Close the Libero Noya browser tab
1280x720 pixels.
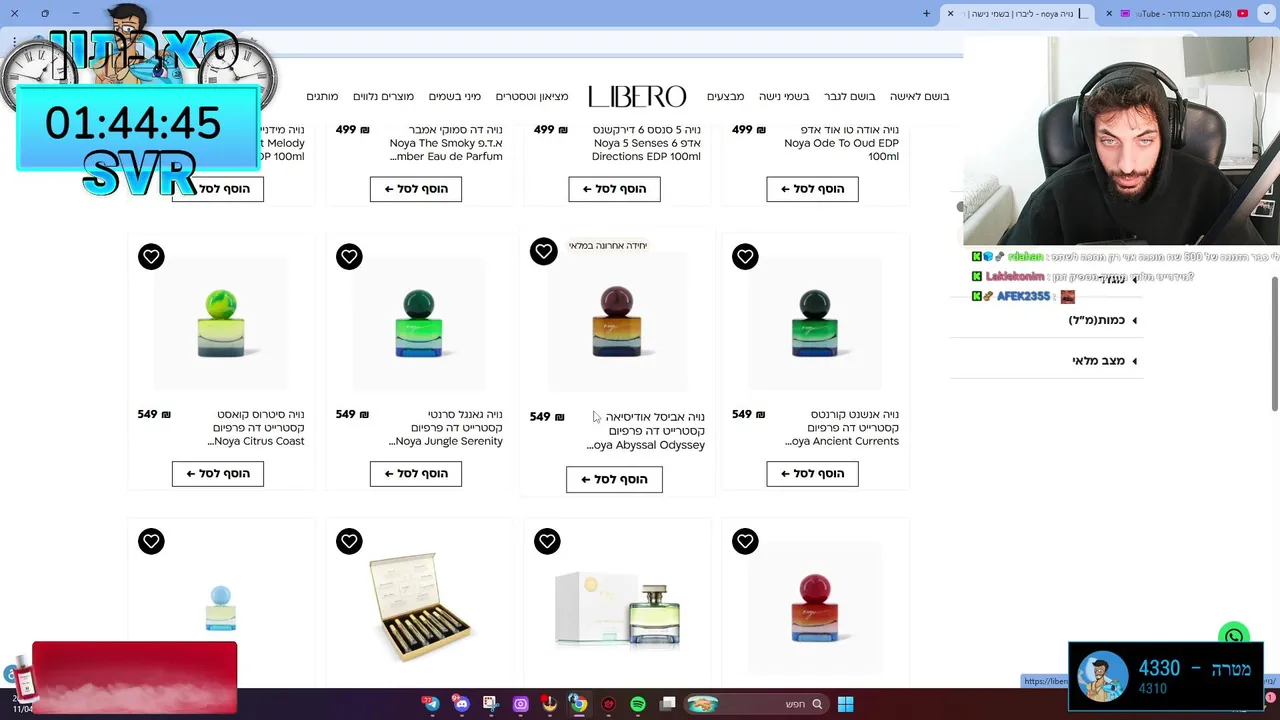coord(950,14)
